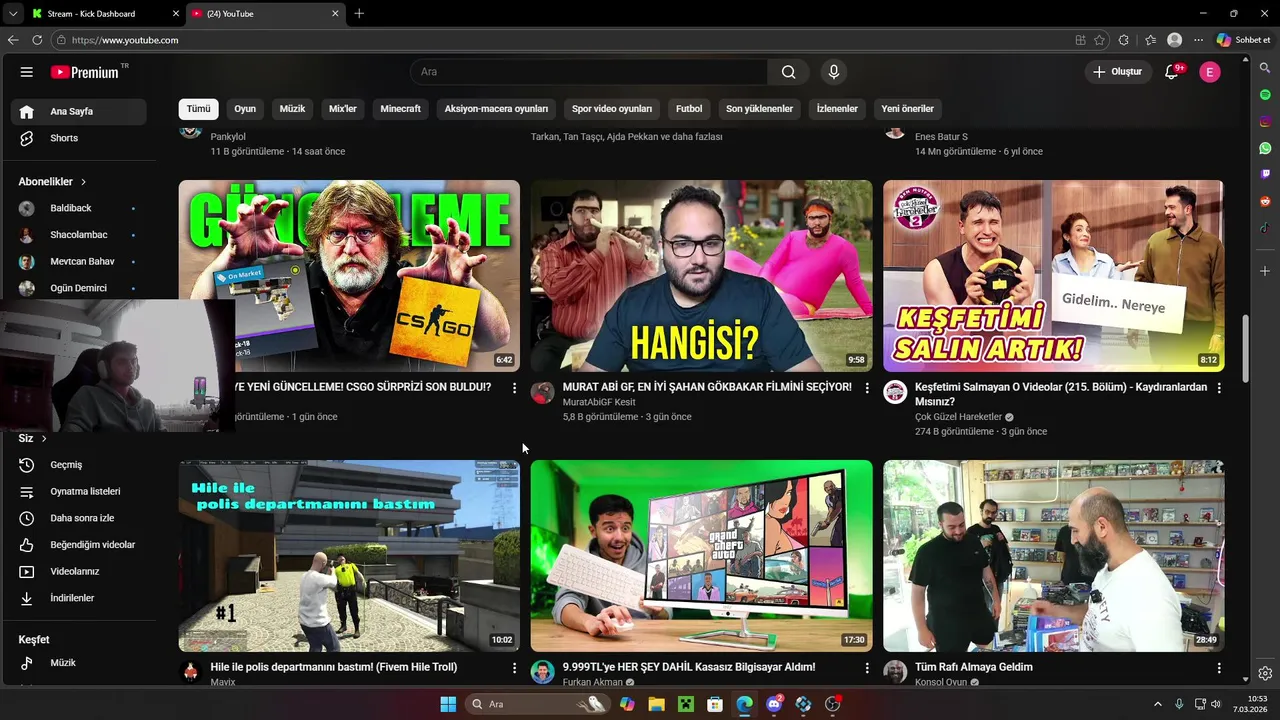Open Oynatma listeleri playlists
This screenshot has height=720, width=1280.
(x=79, y=491)
